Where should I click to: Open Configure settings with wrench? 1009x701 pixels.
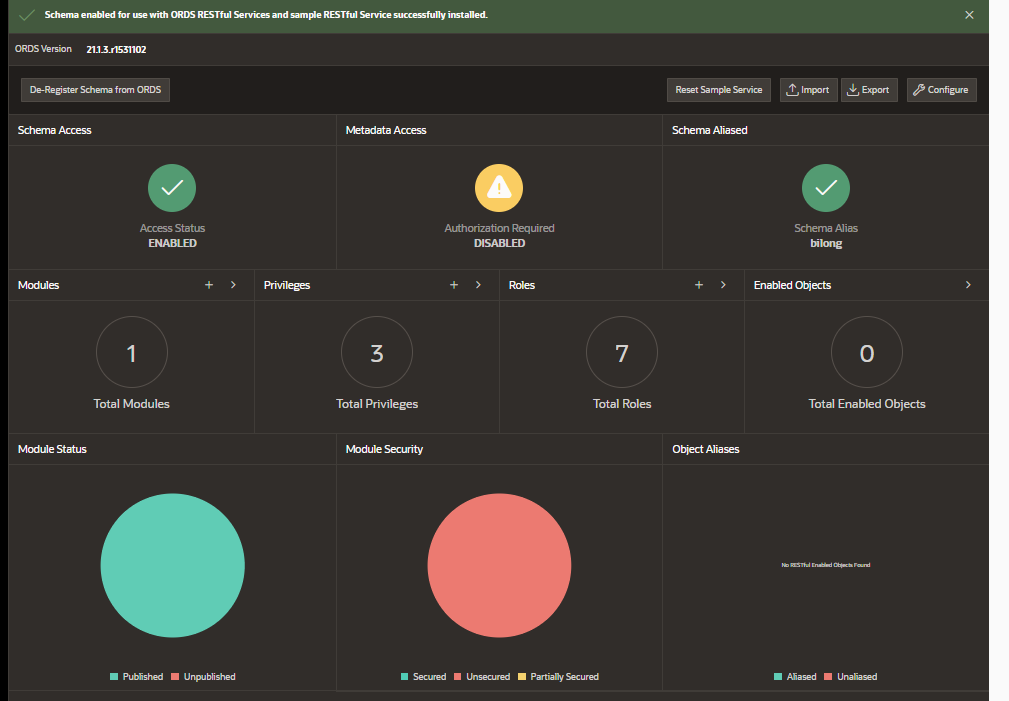tap(941, 90)
